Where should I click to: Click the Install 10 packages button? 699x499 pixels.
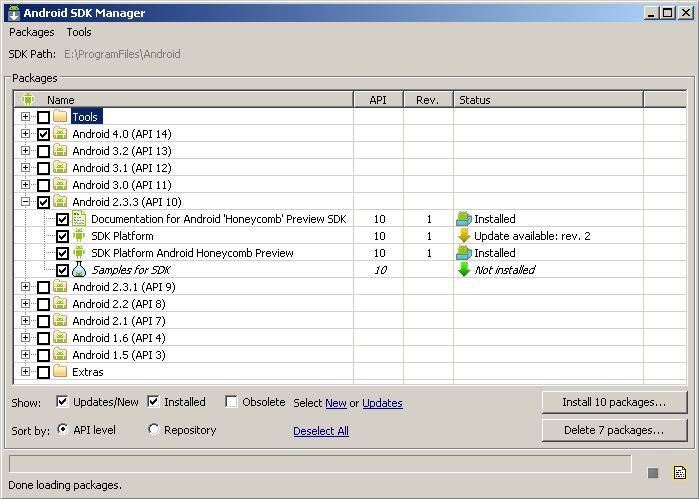click(x=614, y=402)
